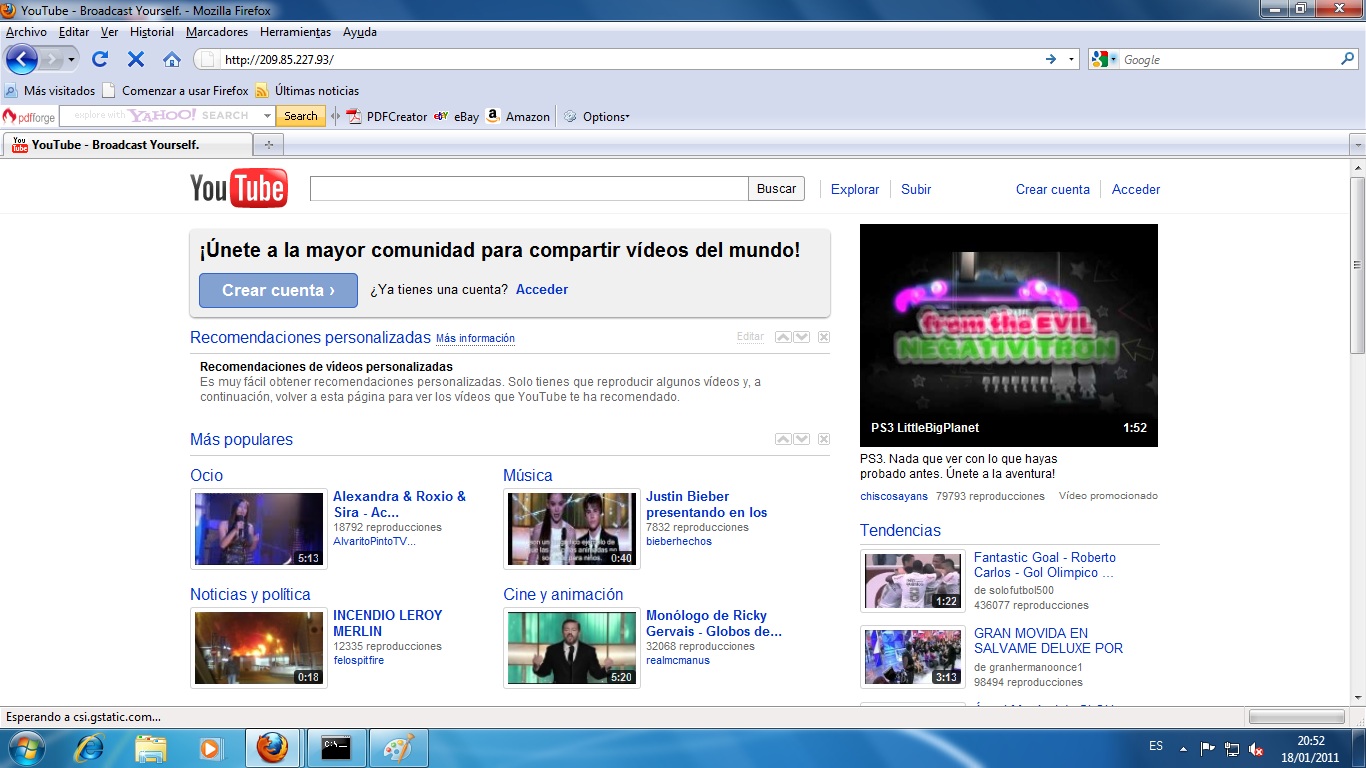Open the Ayuda menu

pos(359,32)
